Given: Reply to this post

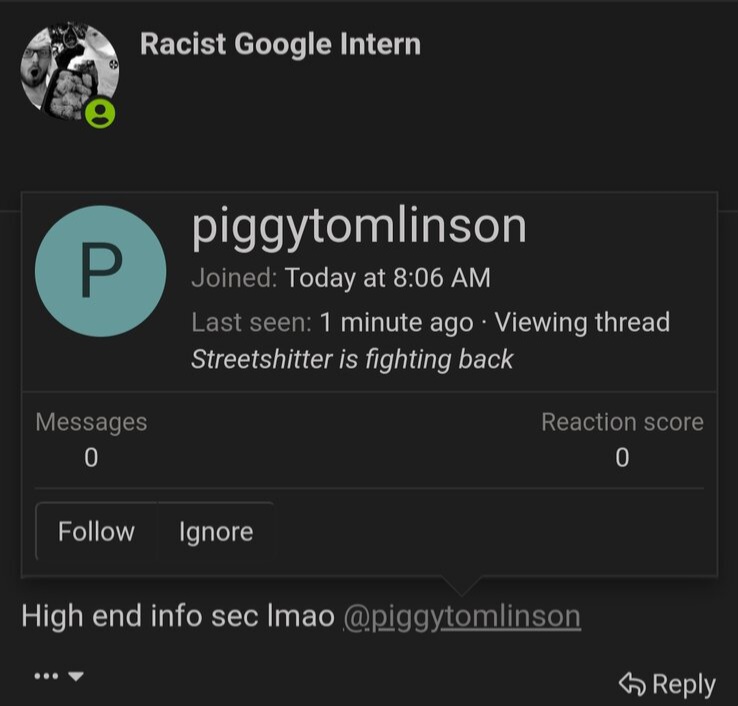Looking at the screenshot, I should (x=667, y=684).
